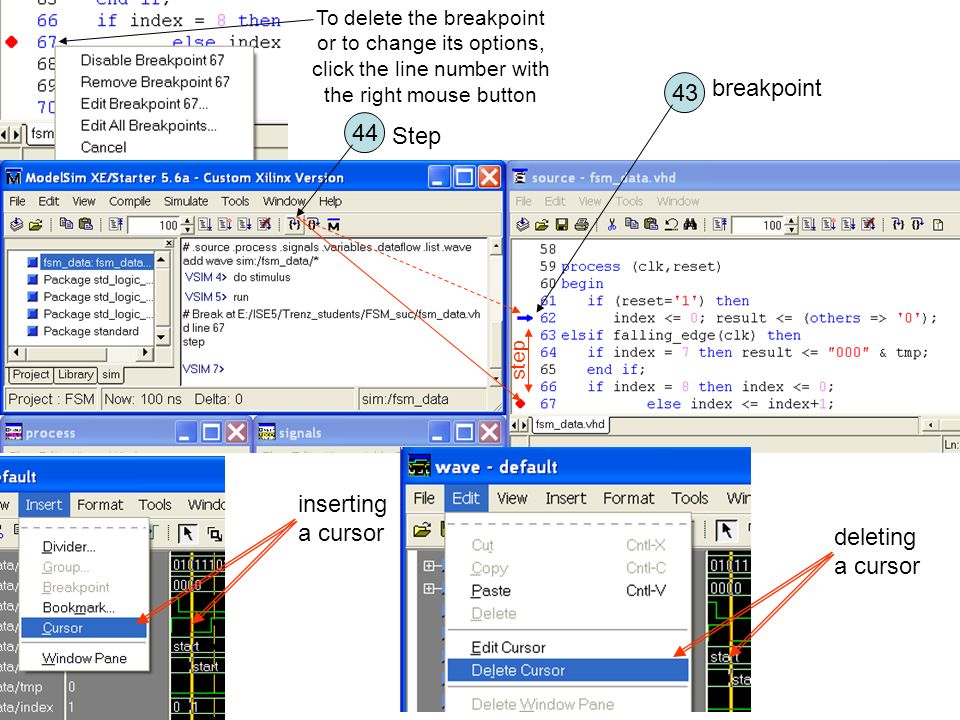Open the Compile menu in ModelSim main window
The height and width of the screenshot is (720, 960).
tap(129, 201)
